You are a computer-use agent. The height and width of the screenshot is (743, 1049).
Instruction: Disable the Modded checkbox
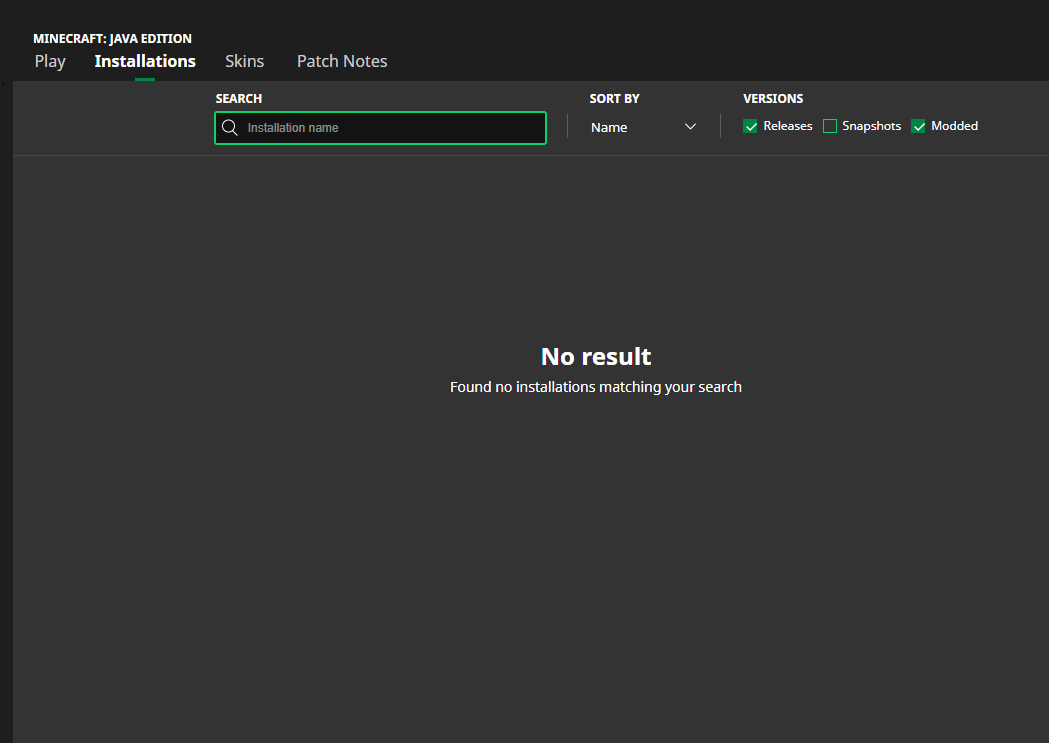[x=919, y=126]
